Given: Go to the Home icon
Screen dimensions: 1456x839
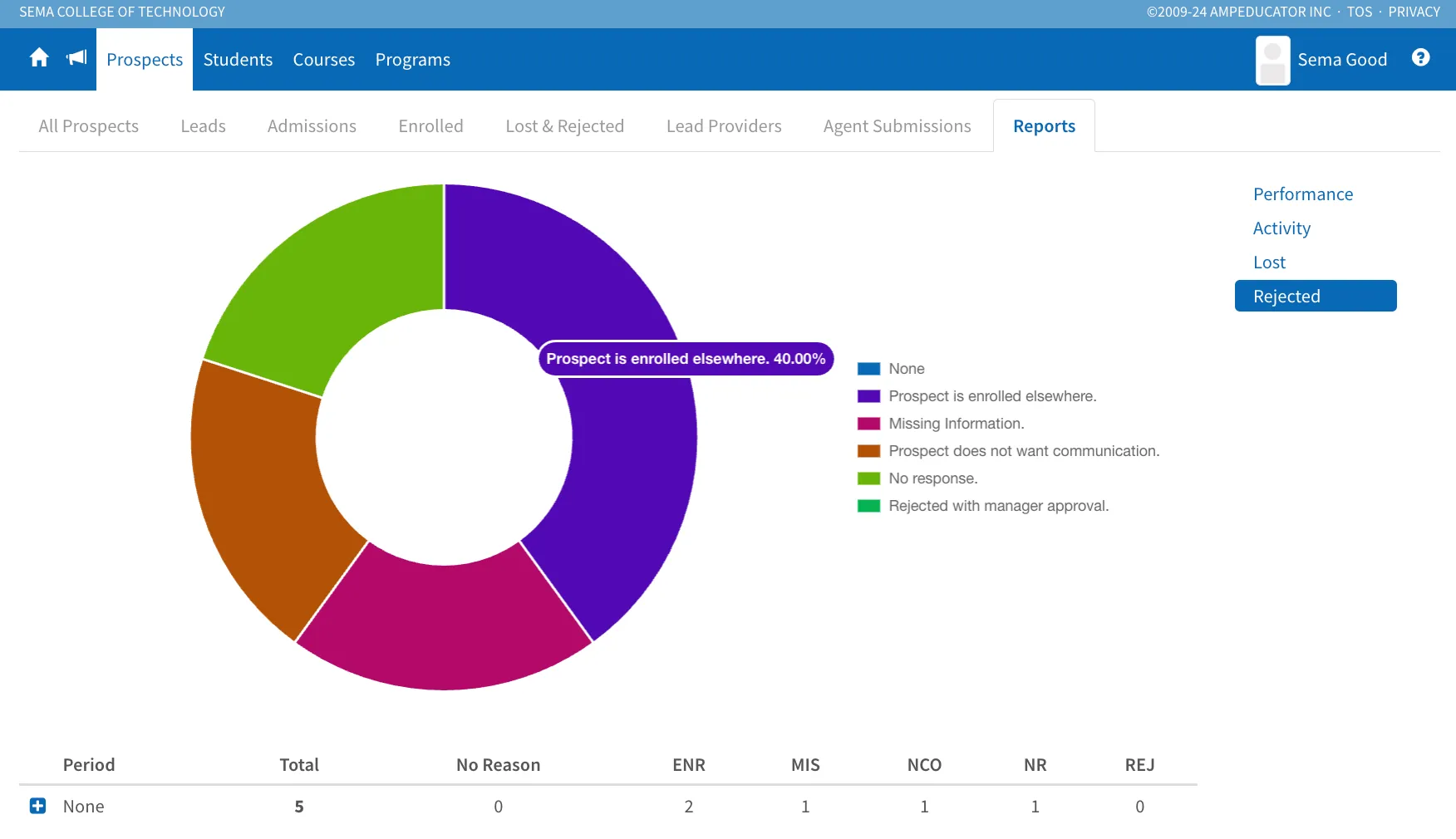Looking at the screenshot, I should [x=39, y=58].
